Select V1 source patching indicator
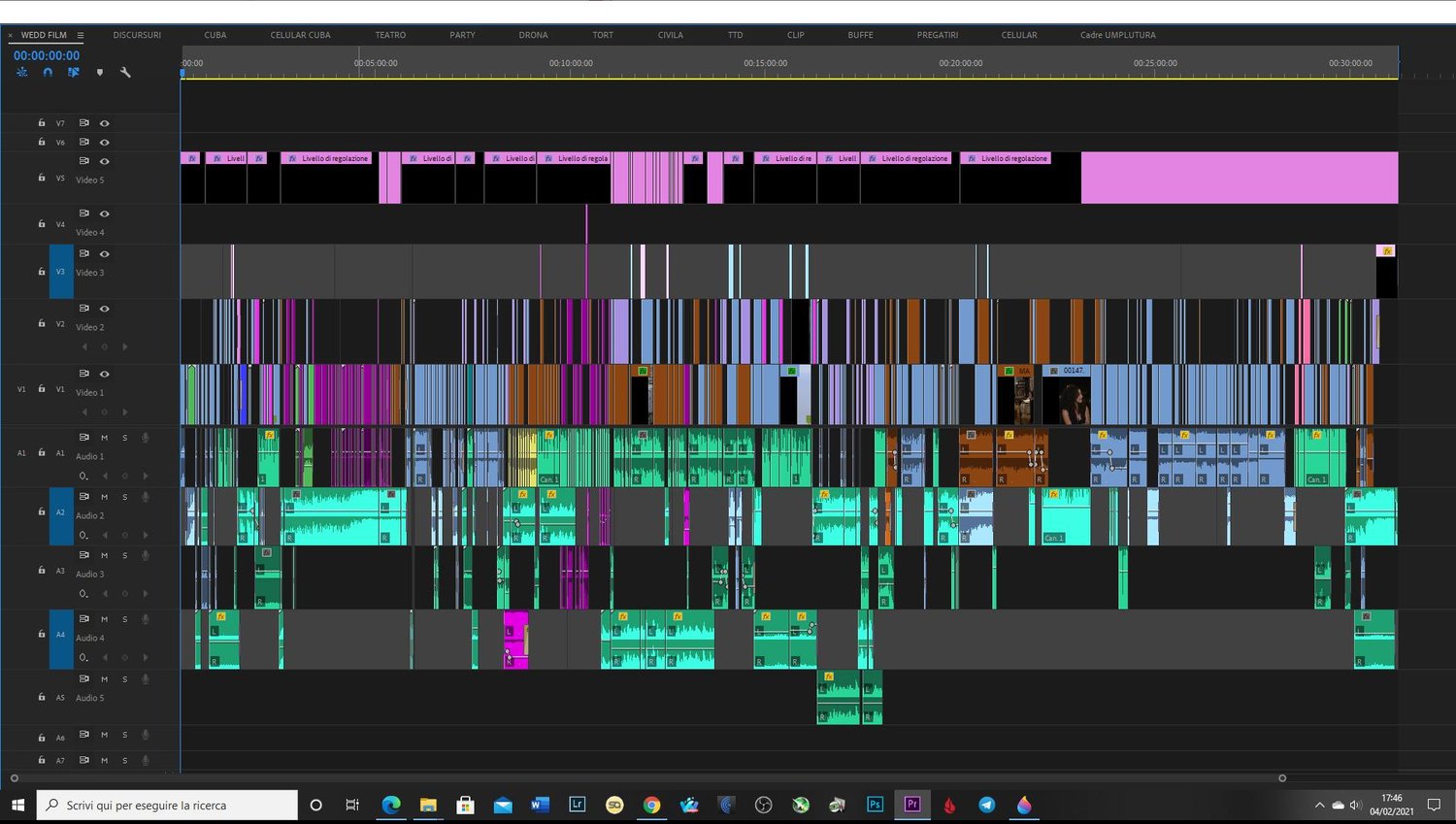The image size is (1456, 824). (21, 389)
